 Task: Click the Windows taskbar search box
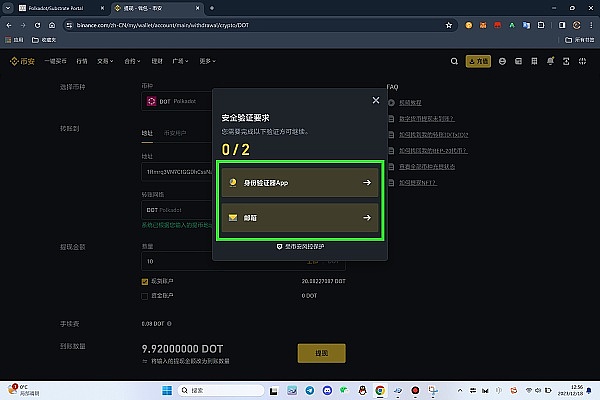point(221,390)
